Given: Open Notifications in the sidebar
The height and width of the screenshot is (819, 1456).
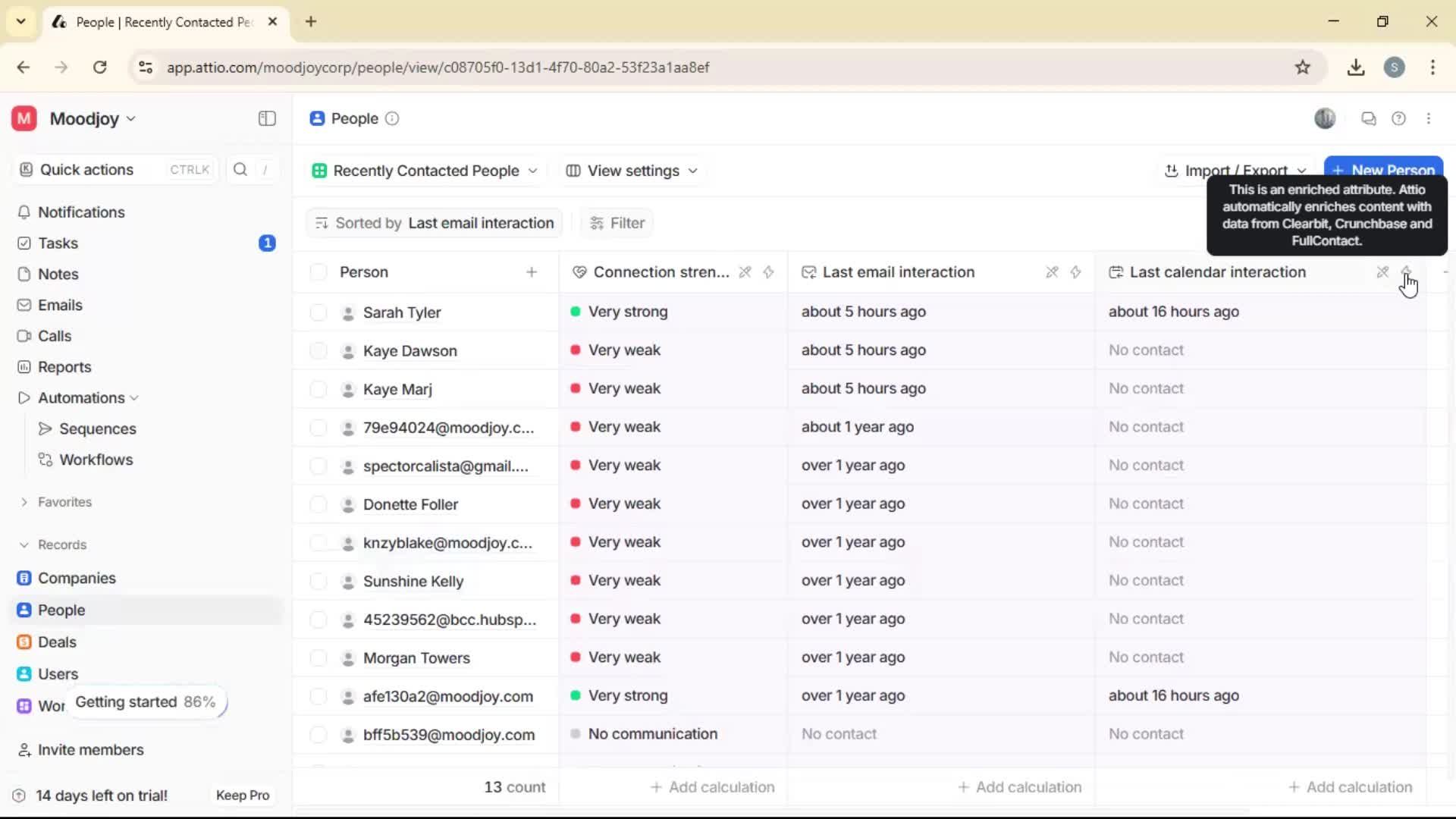Looking at the screenshot, I should [81, 212].
